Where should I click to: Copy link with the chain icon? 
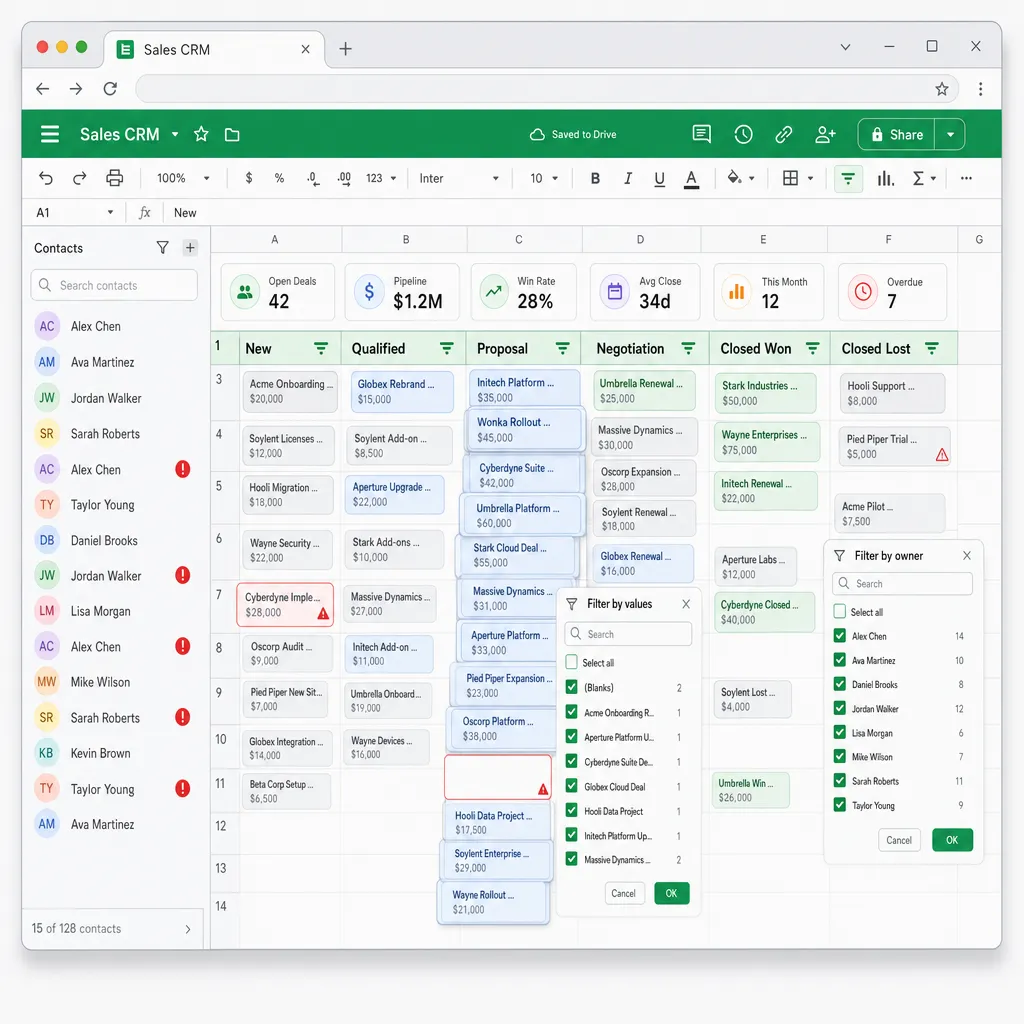point(784,135)
